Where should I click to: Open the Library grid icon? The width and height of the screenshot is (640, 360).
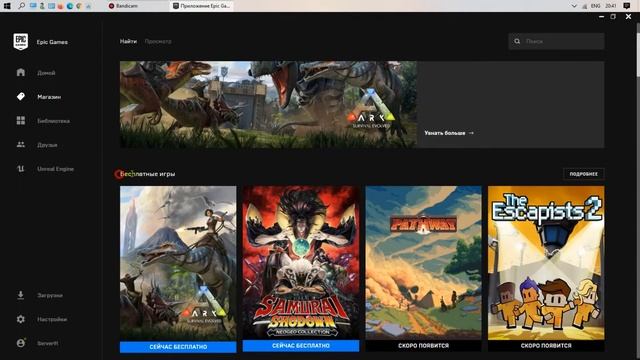[21, 120]
